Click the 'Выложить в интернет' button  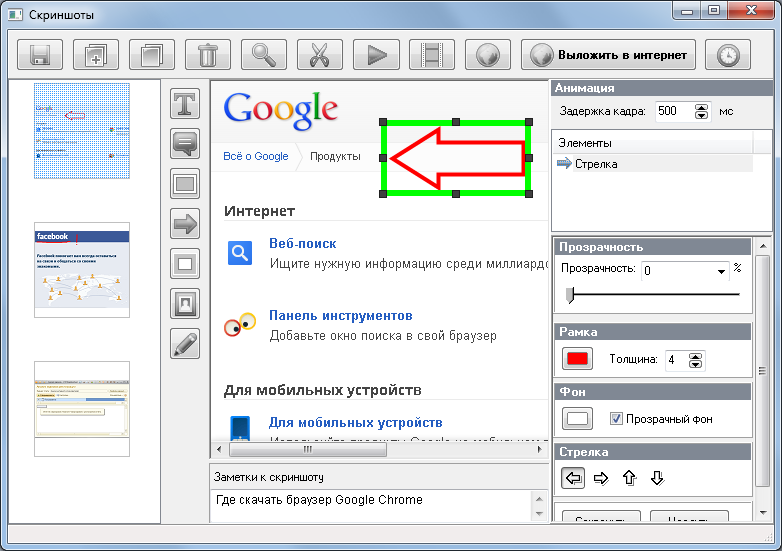tap(608, 54)
